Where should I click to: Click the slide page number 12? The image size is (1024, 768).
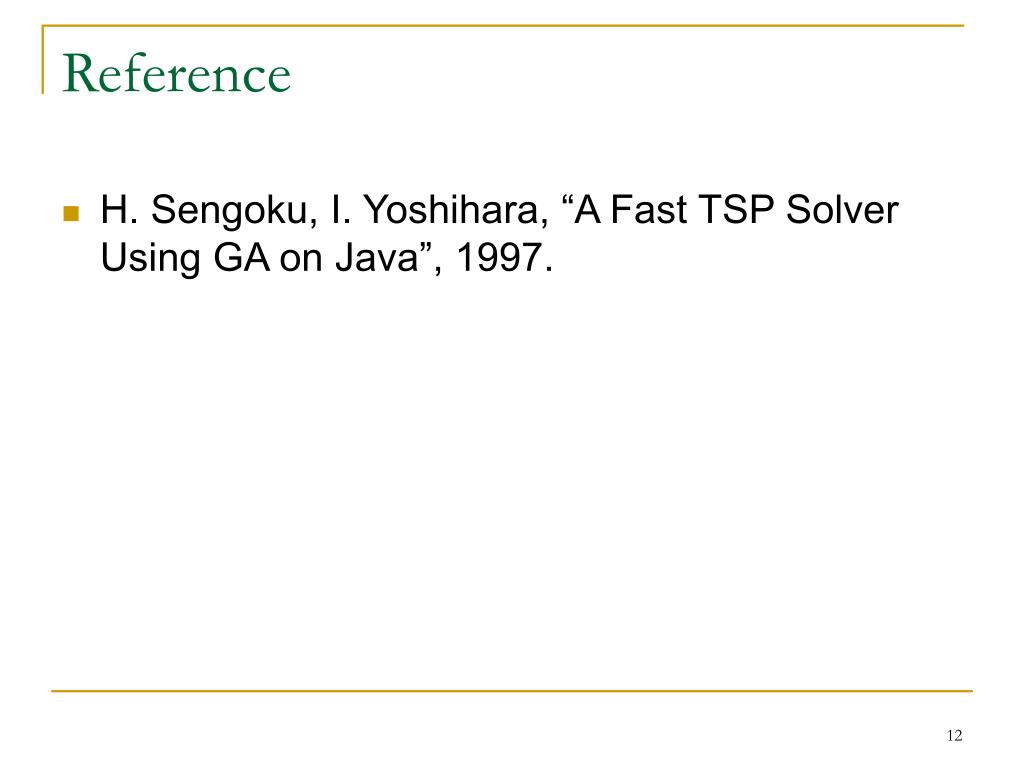click(x=954, y=735)
